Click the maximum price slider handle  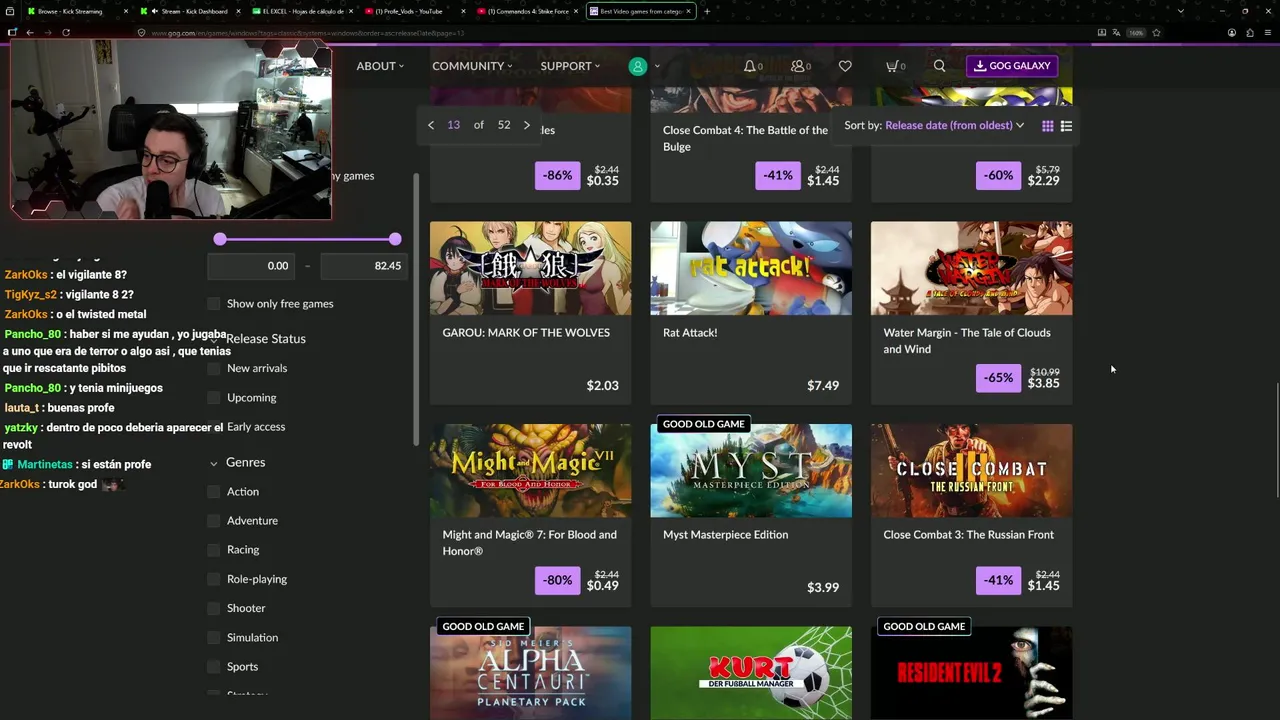395,239
